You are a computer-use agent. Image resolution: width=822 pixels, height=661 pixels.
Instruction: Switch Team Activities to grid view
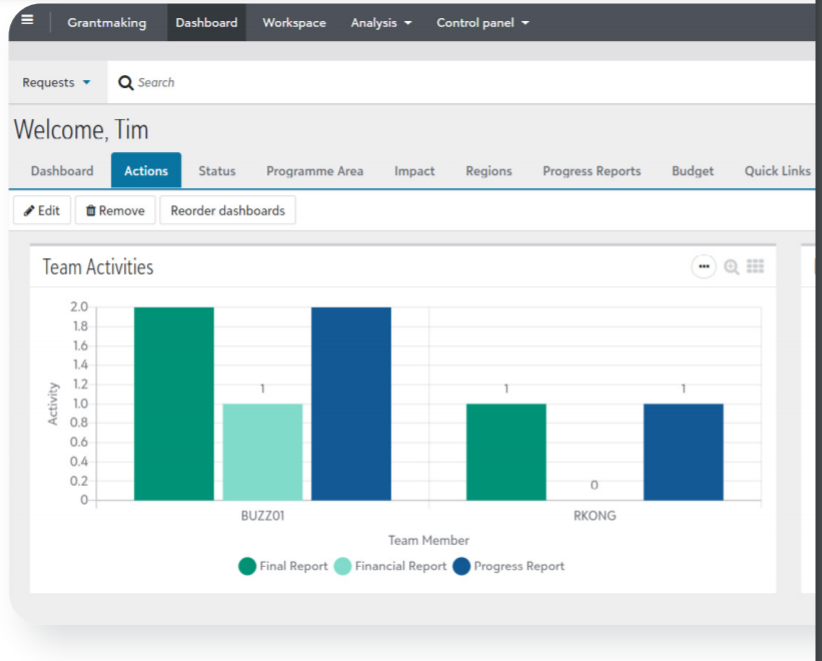tap(756, 266)
